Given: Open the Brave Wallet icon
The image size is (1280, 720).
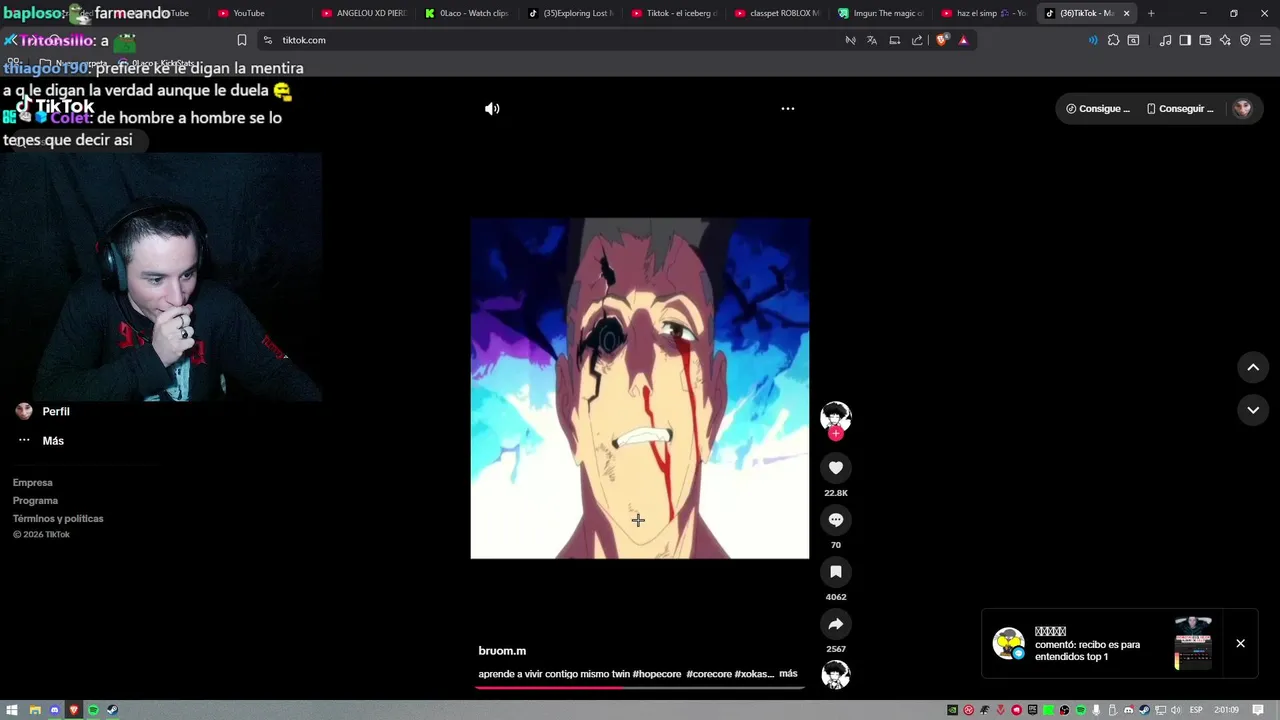Looking at the screenshot, I should 1205,40.
